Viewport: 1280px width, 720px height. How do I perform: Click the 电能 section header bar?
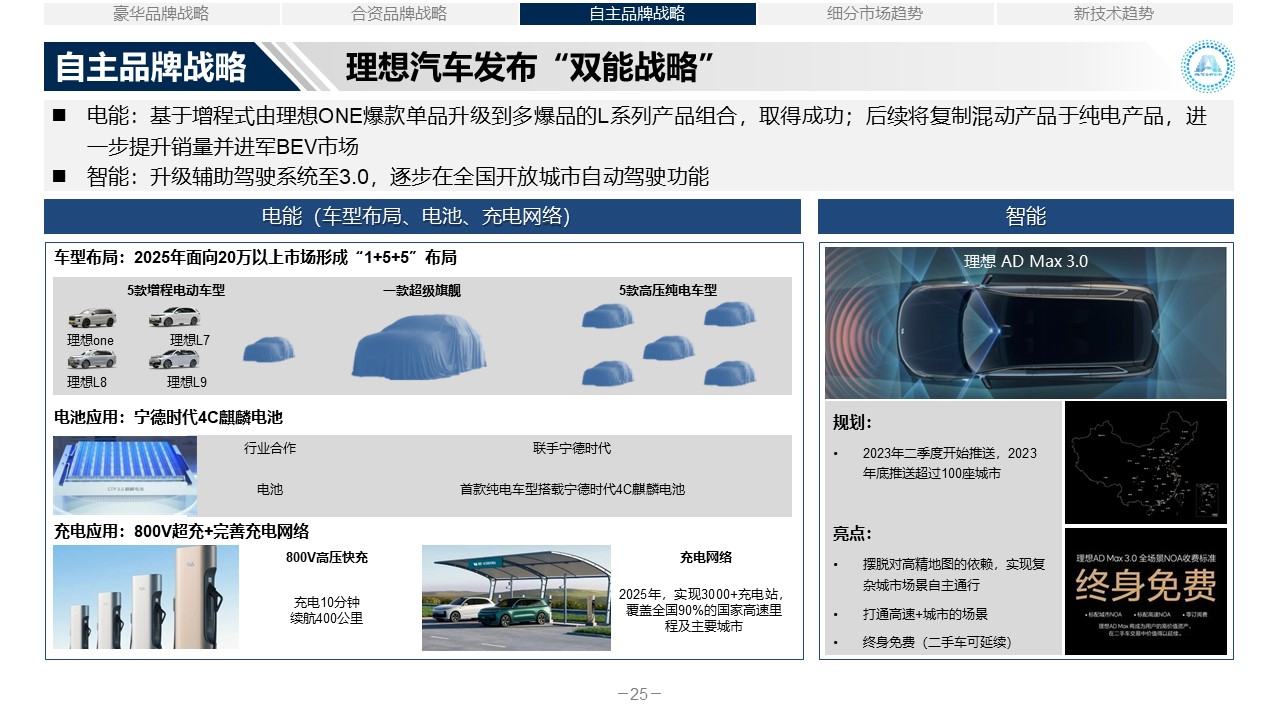point(423,217)
